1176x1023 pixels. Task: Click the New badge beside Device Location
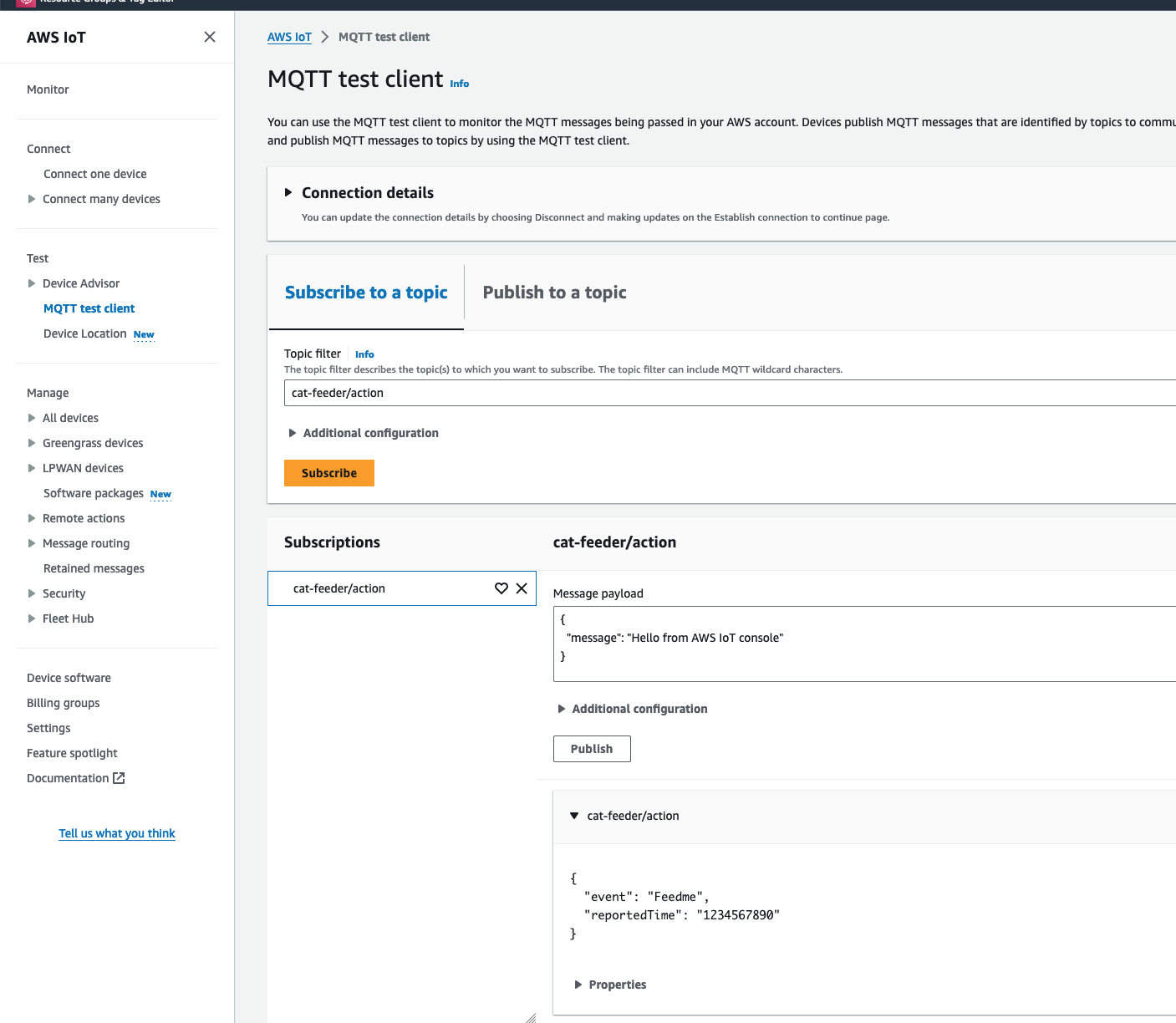[144, 334]
